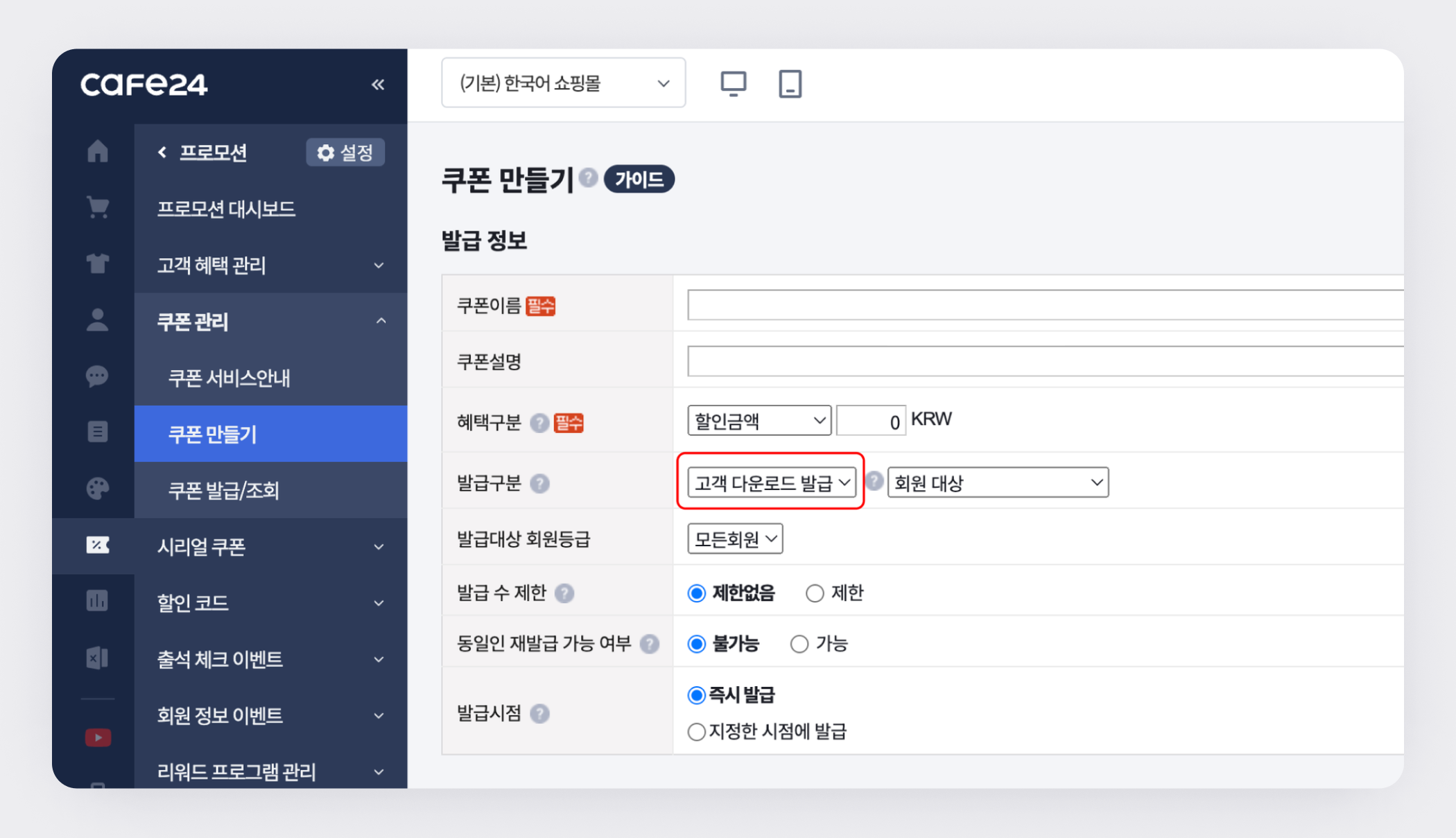Open the 할인금액 benefit type dropdown
This screenshot has width=1456, height=838.
pyautogui.click(x=759, y=421)
